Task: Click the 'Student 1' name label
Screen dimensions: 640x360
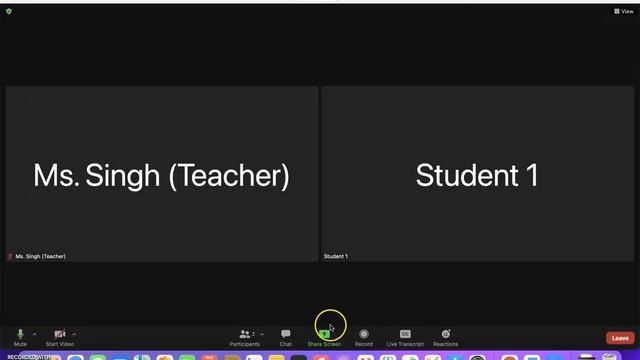Action: click(336, 256)
